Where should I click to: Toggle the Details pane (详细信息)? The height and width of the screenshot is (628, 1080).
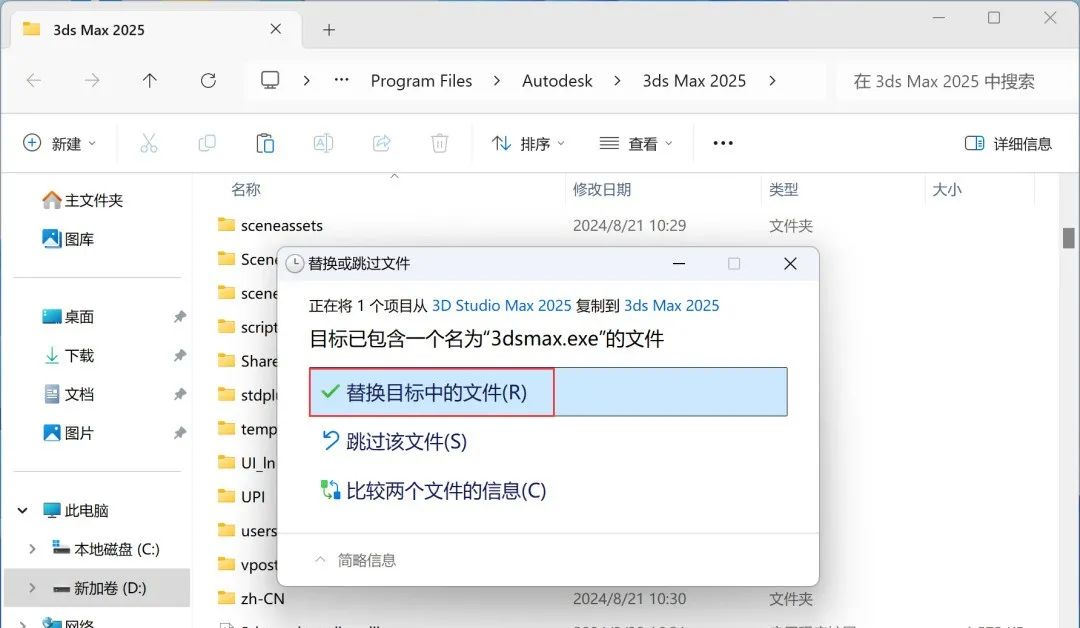(x=1008, y=143)
